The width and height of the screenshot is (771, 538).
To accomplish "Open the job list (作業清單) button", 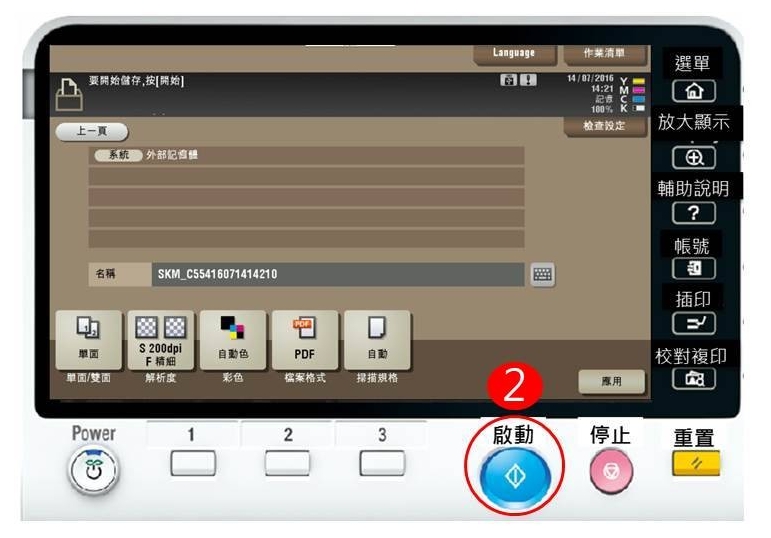I will (x=604, y=54).
